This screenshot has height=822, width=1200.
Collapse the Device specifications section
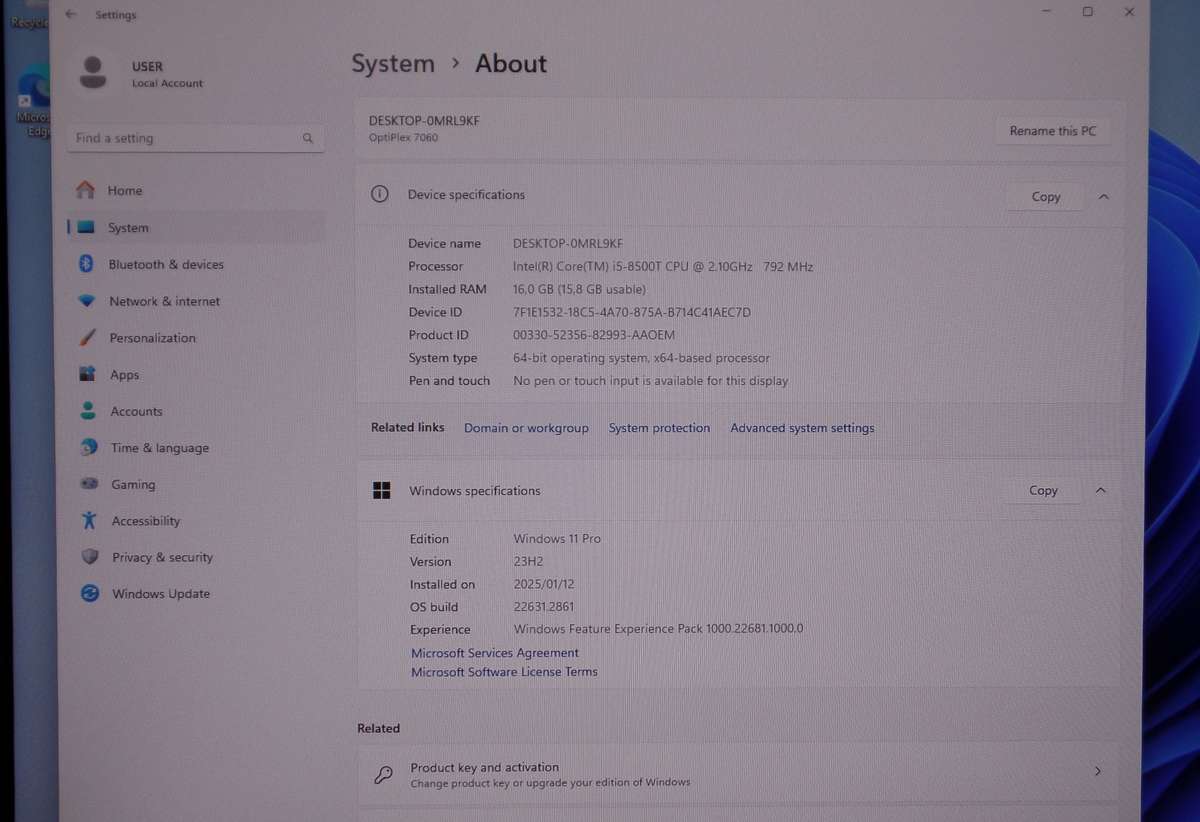pos(1103,197)
